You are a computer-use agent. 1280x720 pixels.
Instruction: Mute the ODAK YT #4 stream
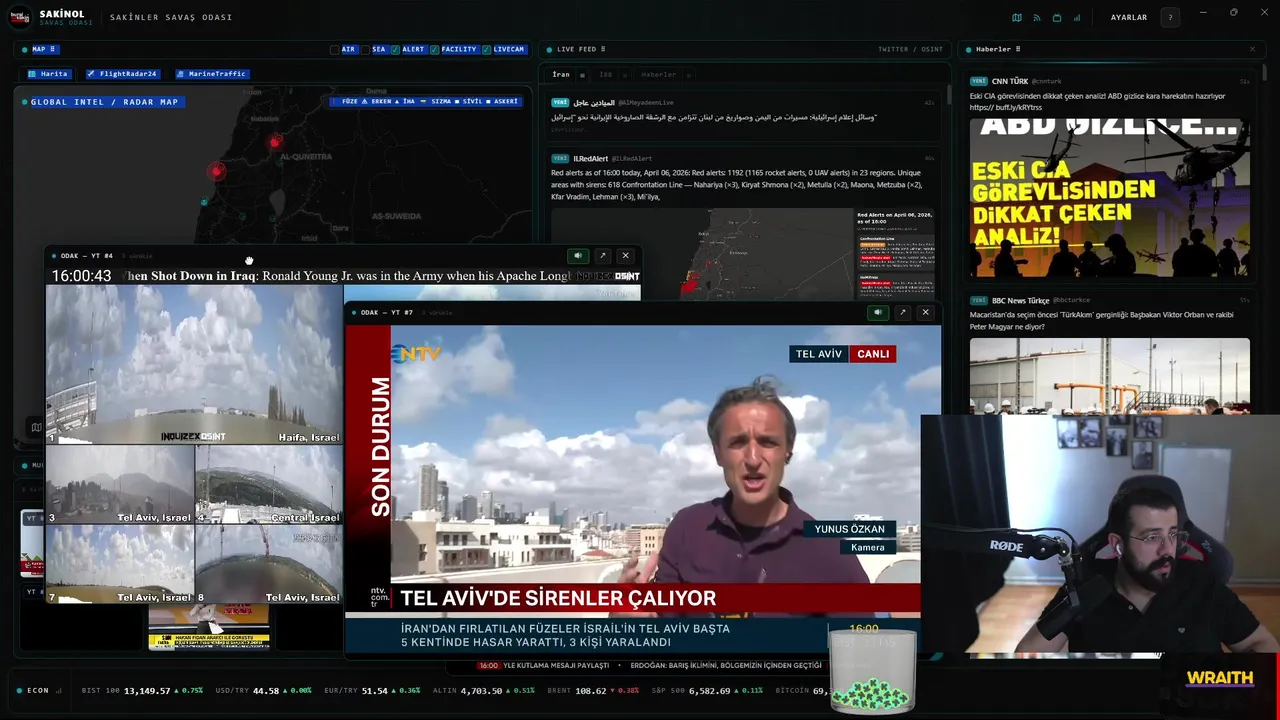[x=578, y=256]
